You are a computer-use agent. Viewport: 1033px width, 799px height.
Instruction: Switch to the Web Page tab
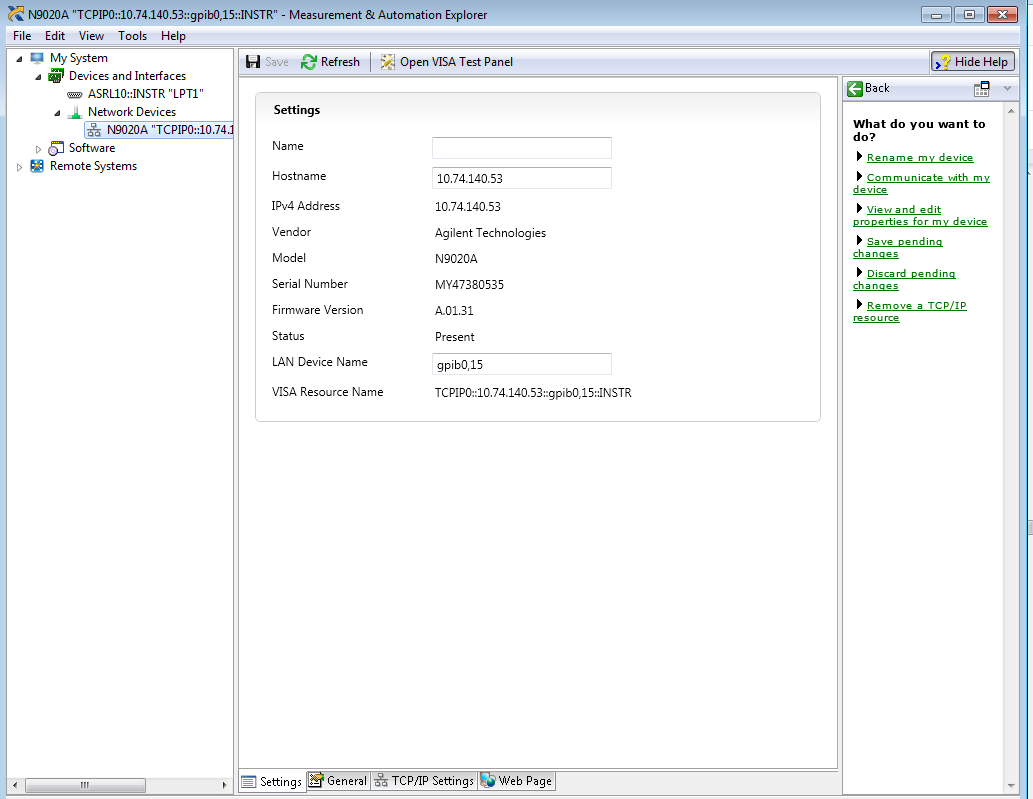(516, 781)
